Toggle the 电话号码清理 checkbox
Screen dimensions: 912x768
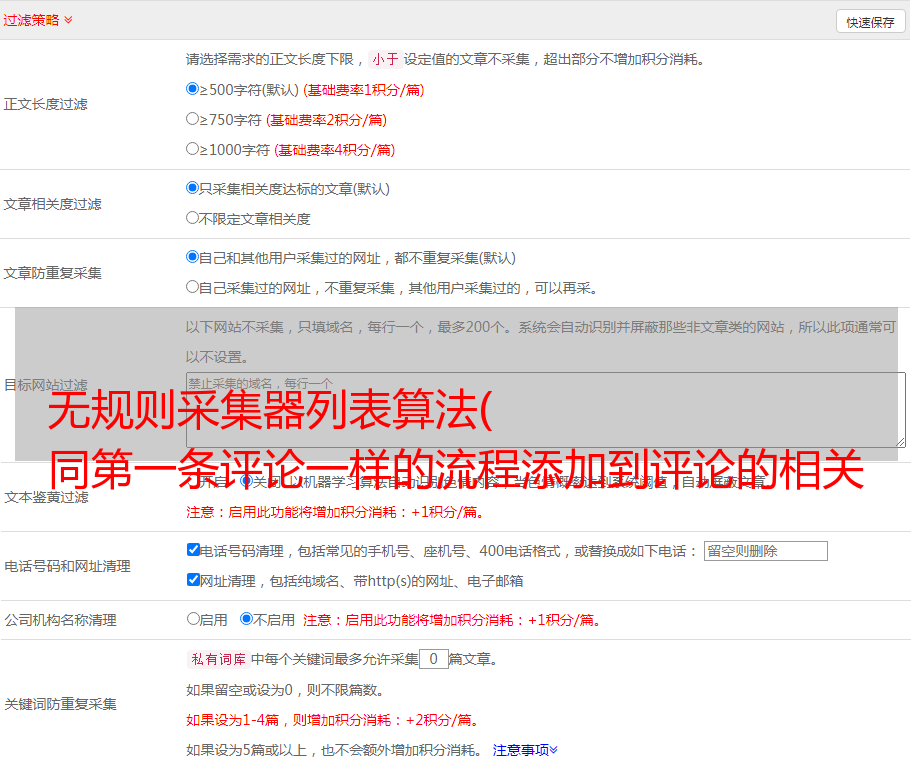(193, 550)
